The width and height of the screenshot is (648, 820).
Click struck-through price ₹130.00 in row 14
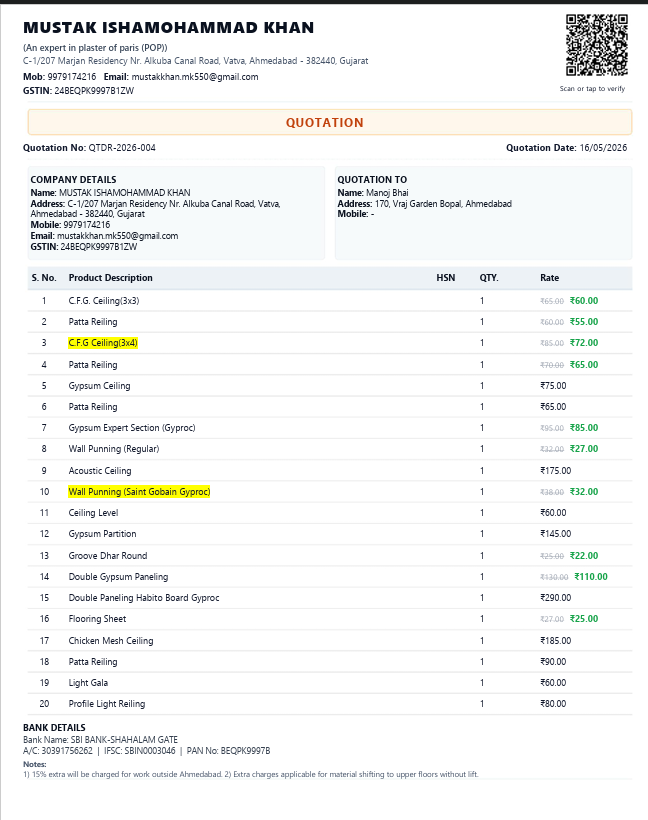coord(554,577)
